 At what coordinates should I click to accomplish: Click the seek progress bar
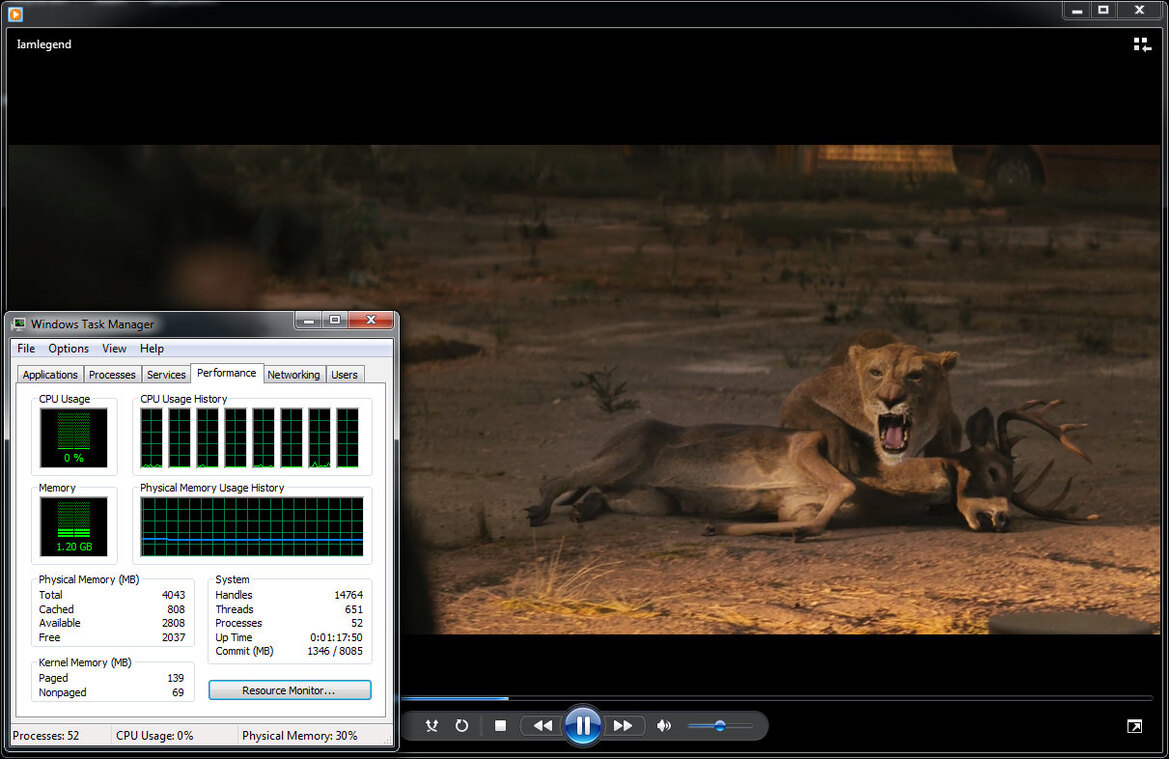click(776, 699)
